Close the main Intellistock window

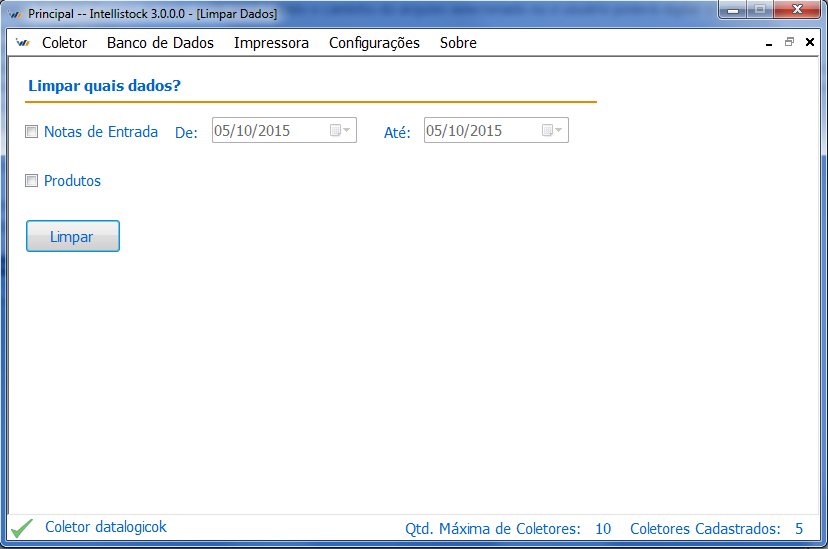click(797, 10)
